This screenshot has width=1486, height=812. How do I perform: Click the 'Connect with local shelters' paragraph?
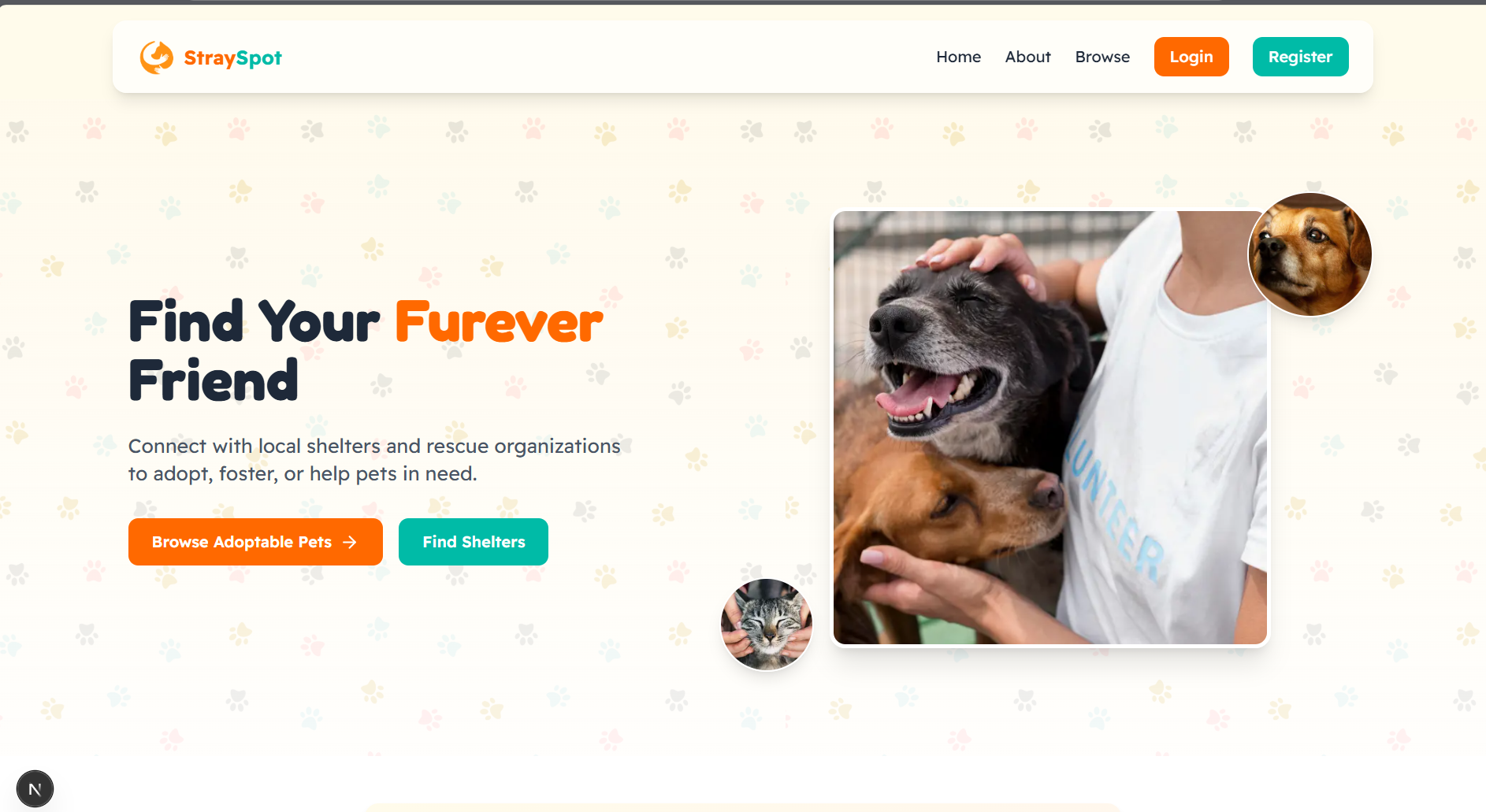coord(374,460)
